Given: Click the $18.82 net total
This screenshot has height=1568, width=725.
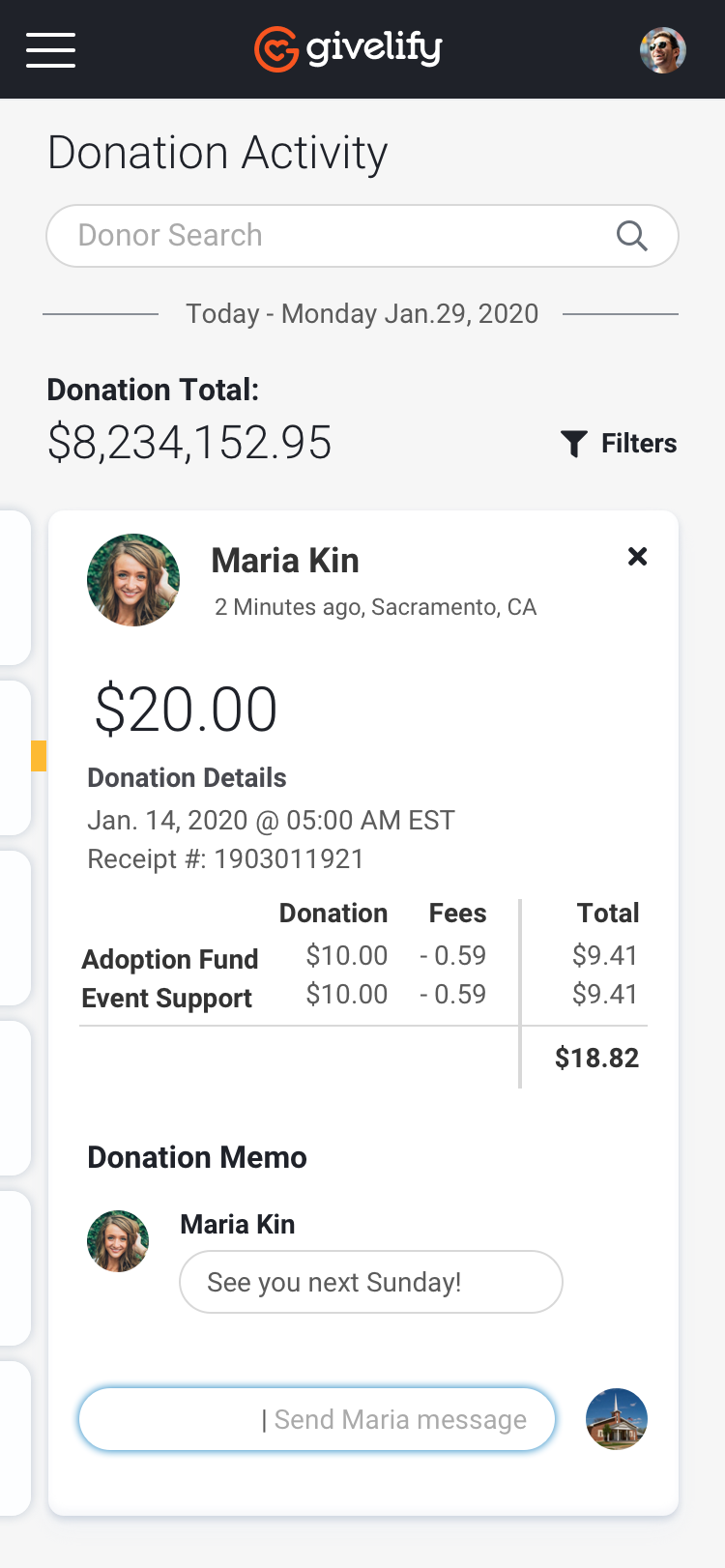Looking at the screenshot, I should point(596,1058).
